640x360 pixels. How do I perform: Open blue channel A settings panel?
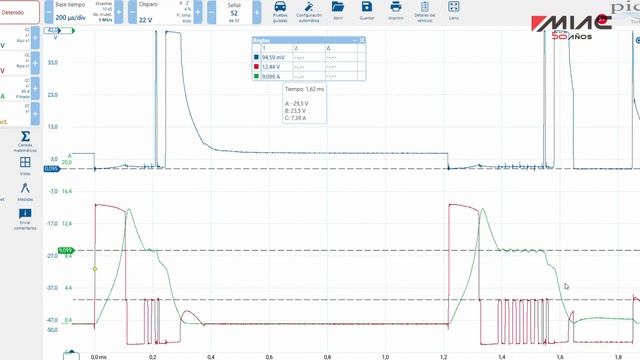coord(15,38)
